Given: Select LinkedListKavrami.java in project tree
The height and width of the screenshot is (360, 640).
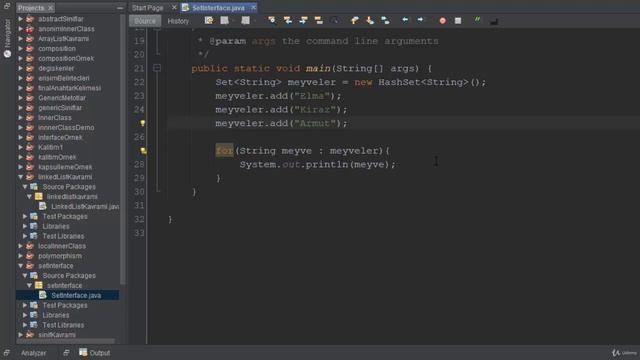Looking at the screenshot, I should [x=85, y=207].
